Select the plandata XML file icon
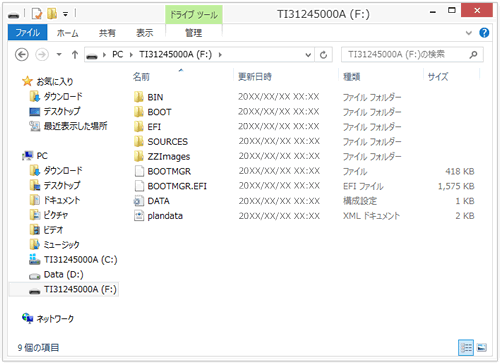The width and height of the screenshot is (500, 363). pos(139,216)
